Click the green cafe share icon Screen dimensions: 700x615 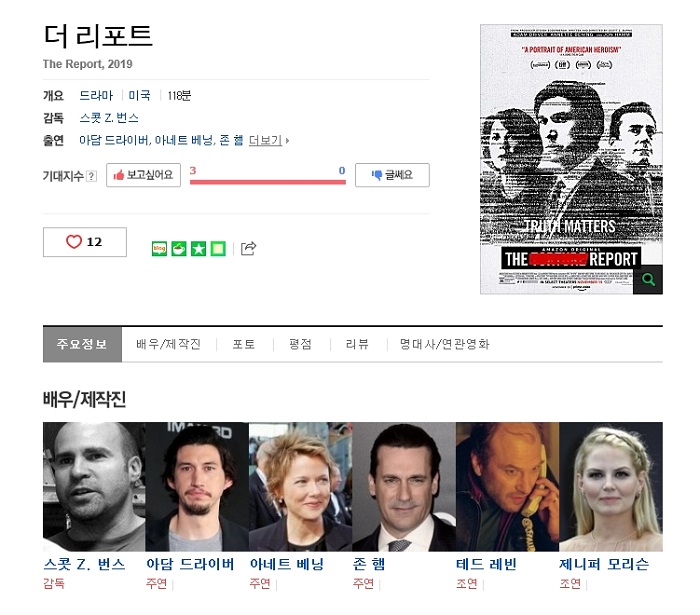179,249
